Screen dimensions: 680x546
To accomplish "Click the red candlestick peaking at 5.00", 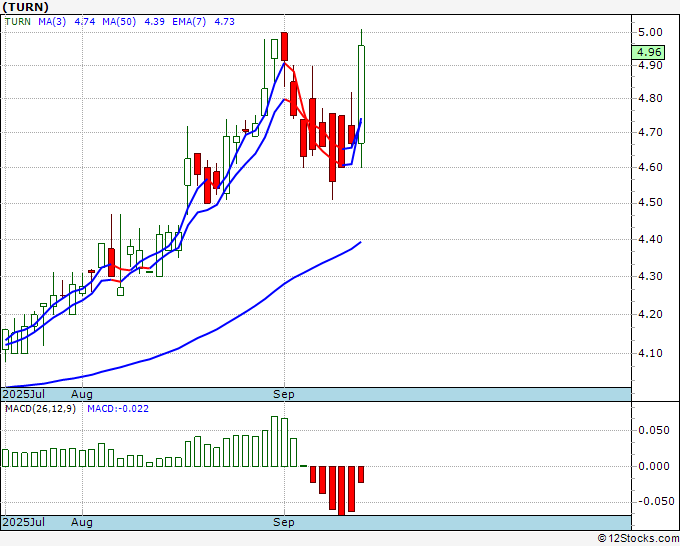I will [x=284, y=46].
